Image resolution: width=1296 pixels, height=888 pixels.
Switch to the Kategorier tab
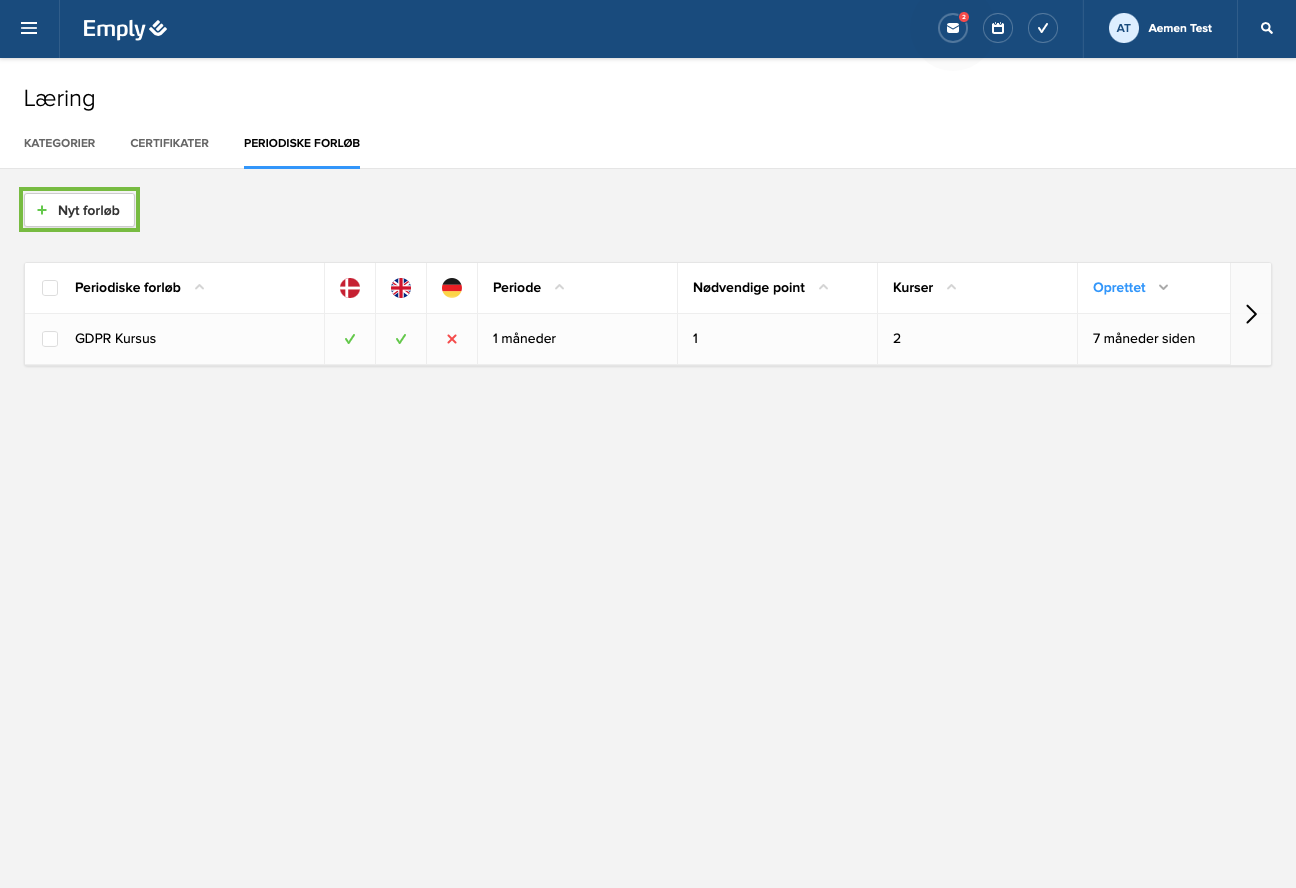click(x=59, y=143)
